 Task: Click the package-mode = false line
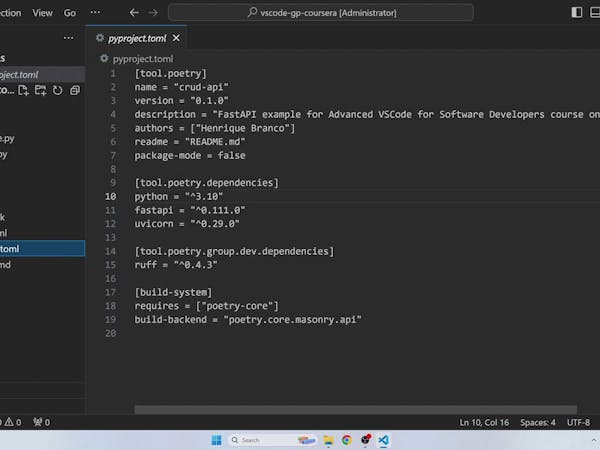(x=190, y=156)
